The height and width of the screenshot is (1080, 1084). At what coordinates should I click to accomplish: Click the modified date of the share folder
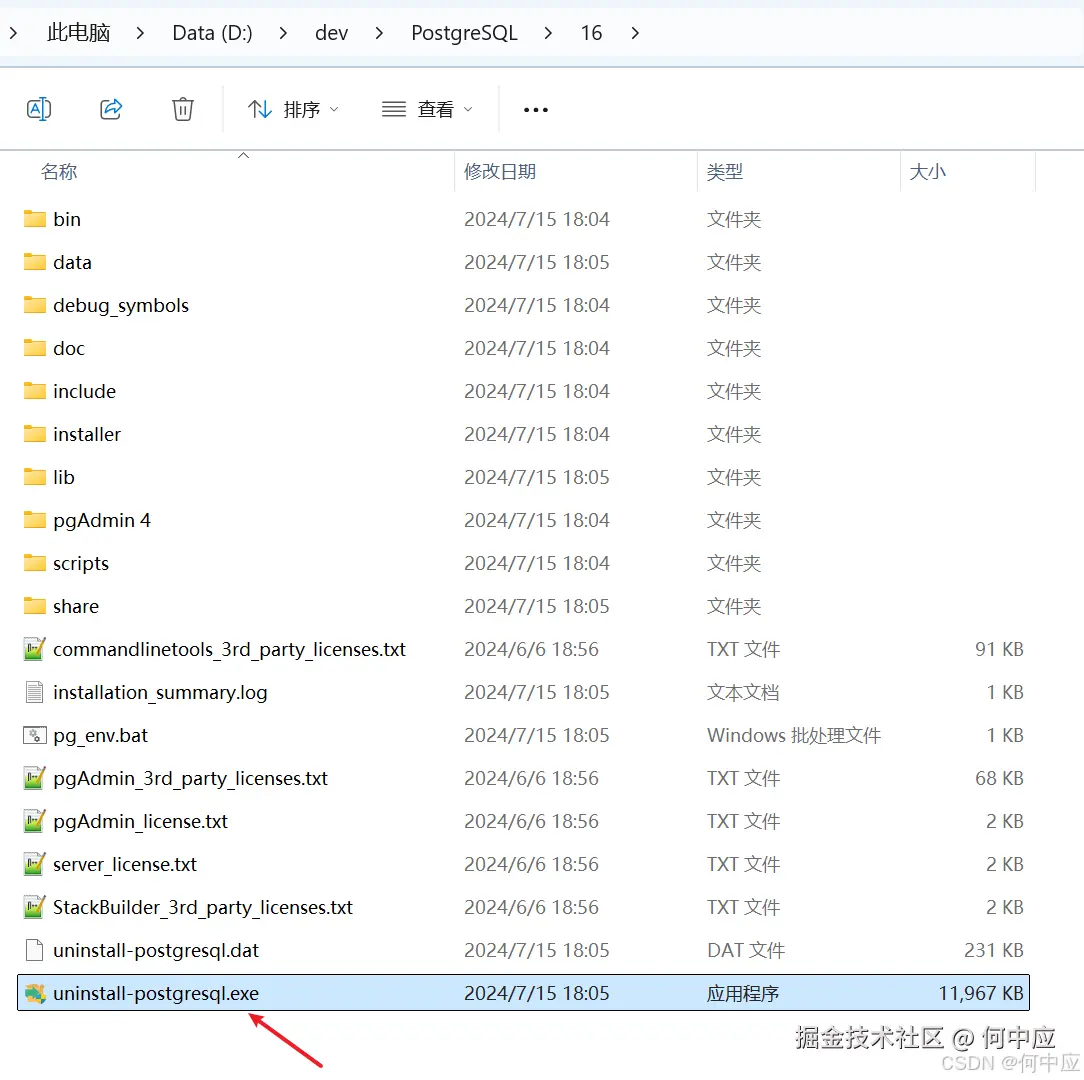[536, 606]
